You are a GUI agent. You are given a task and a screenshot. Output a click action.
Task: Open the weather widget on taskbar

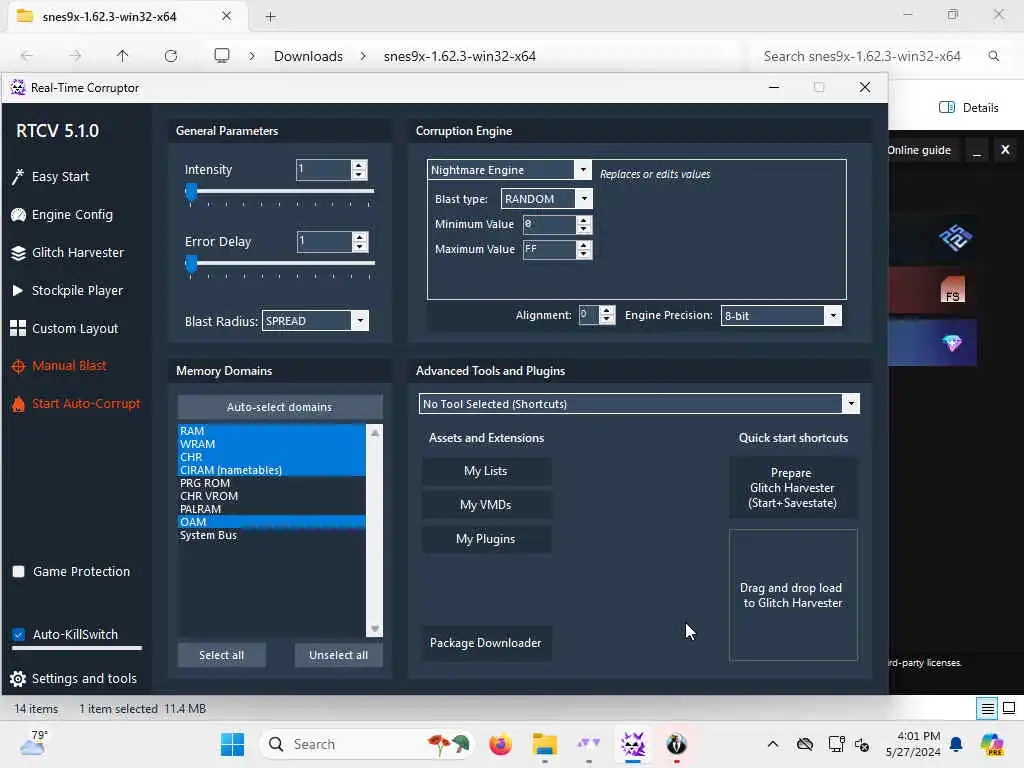tap(34, 743)
